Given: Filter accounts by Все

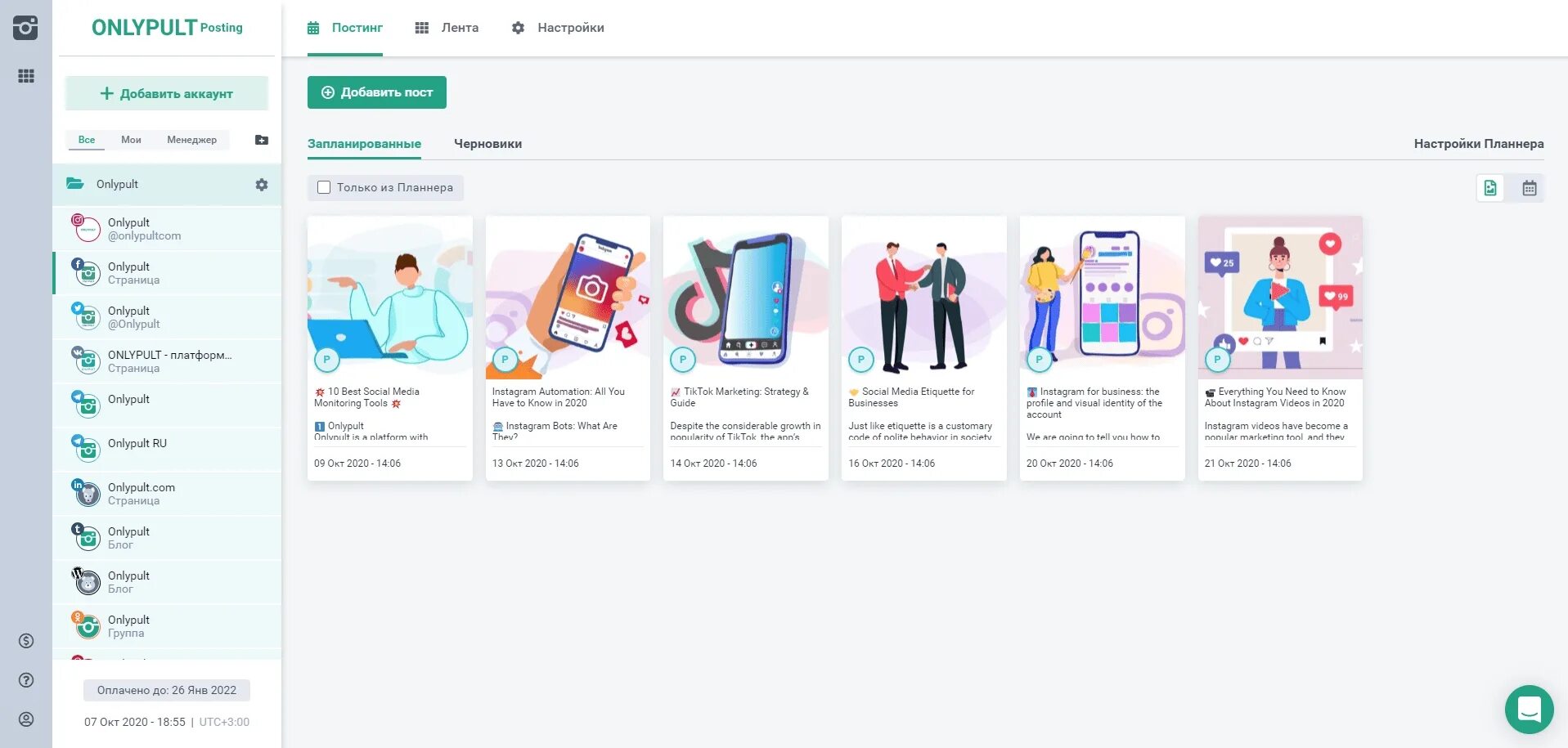Looking at the screenshot, I should coord(87,140).
